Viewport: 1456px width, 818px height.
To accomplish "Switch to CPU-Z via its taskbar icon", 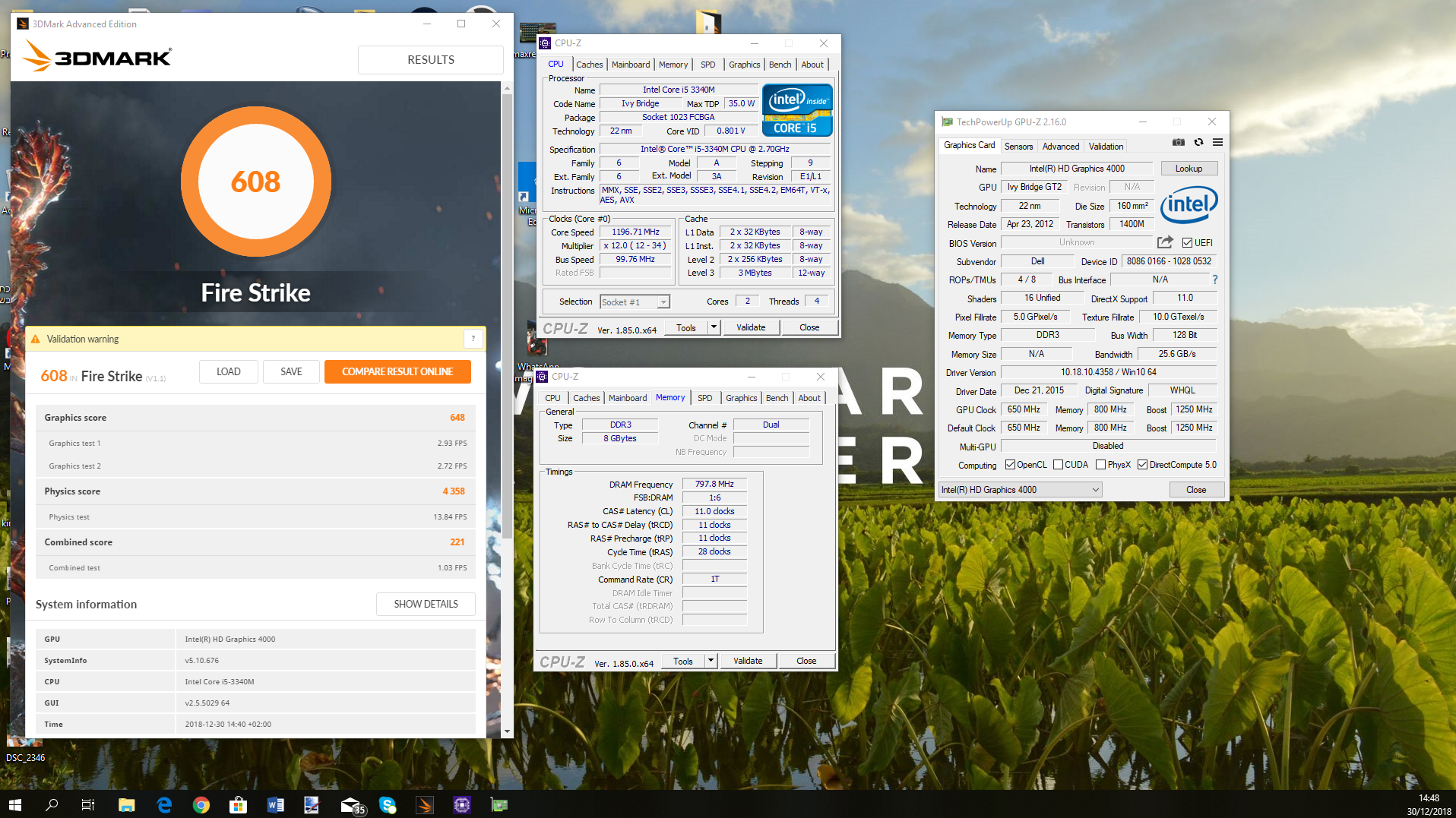I will point(462,804).
